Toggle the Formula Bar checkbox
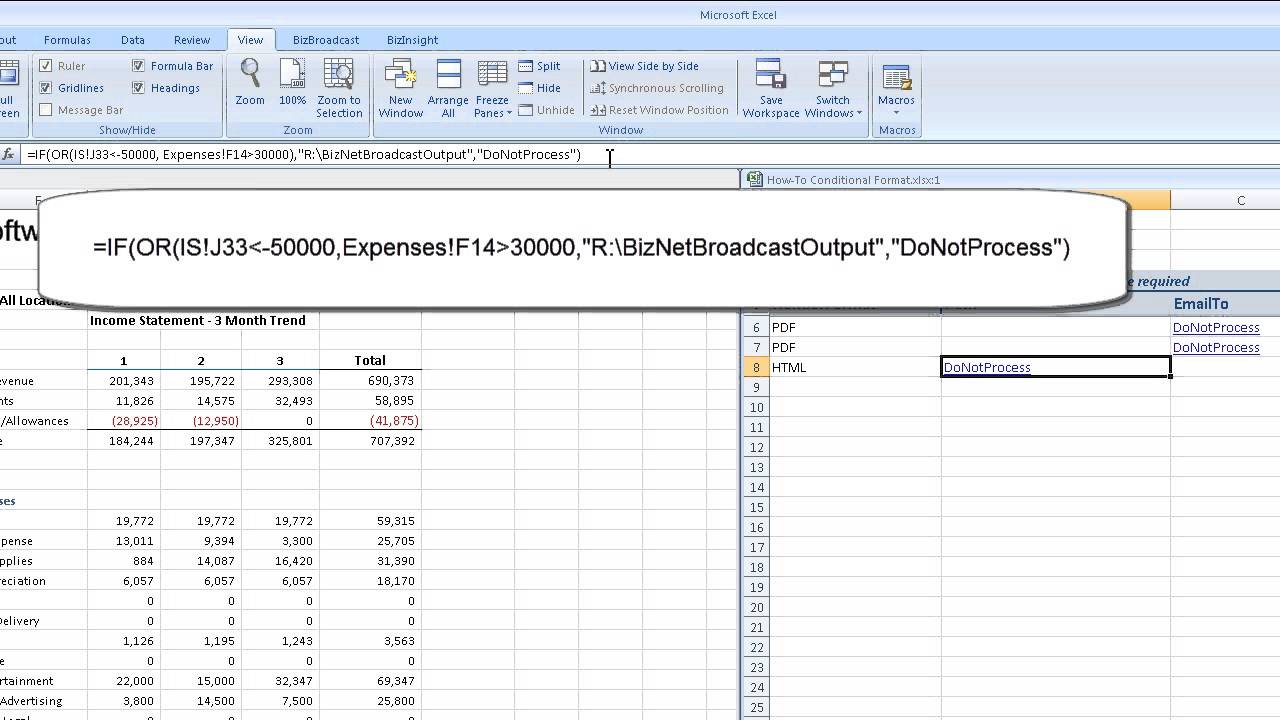The width and height of the screenshot is (1280, 720). coord(138,66)
